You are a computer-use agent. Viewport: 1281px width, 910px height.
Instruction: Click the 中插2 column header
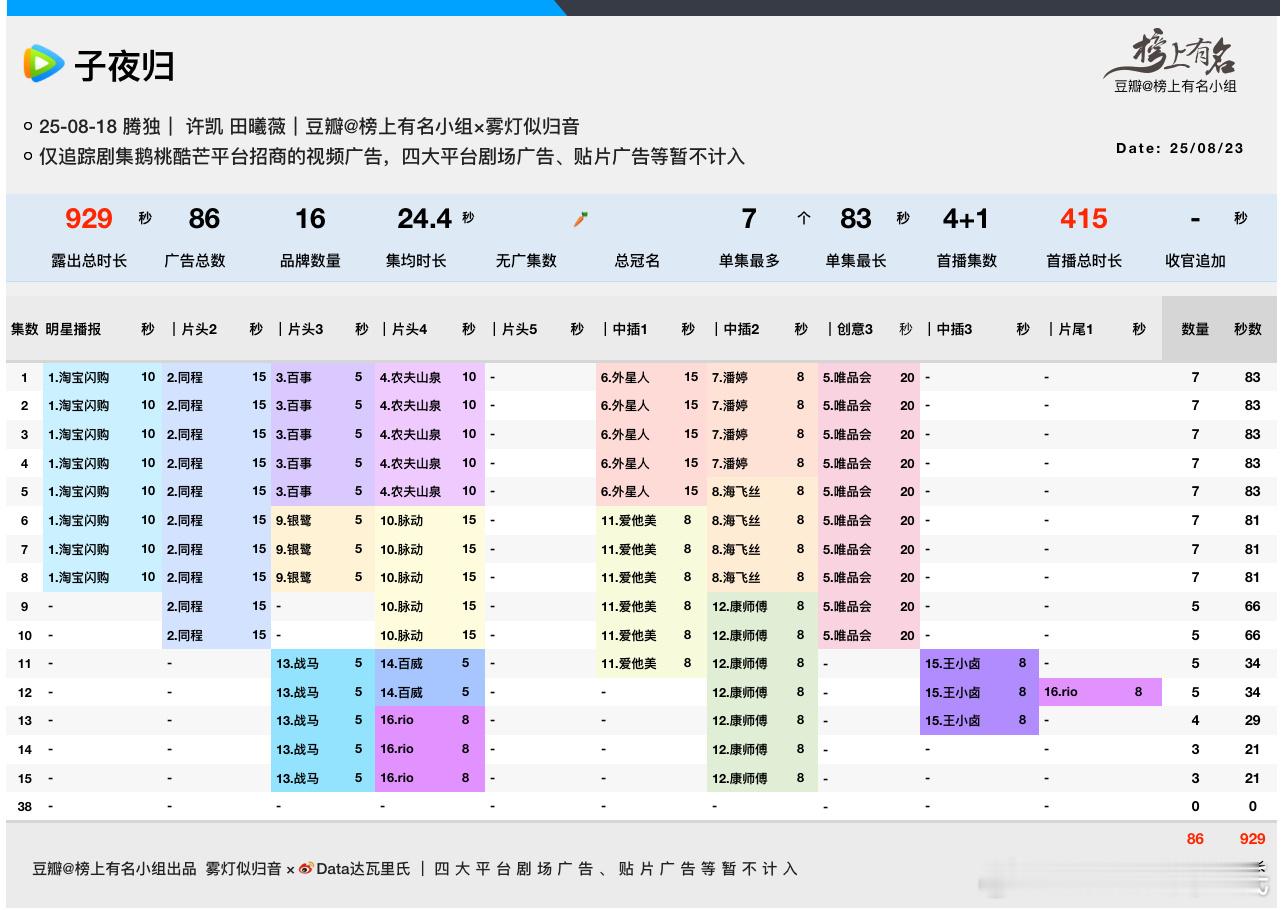coord(741,329)
